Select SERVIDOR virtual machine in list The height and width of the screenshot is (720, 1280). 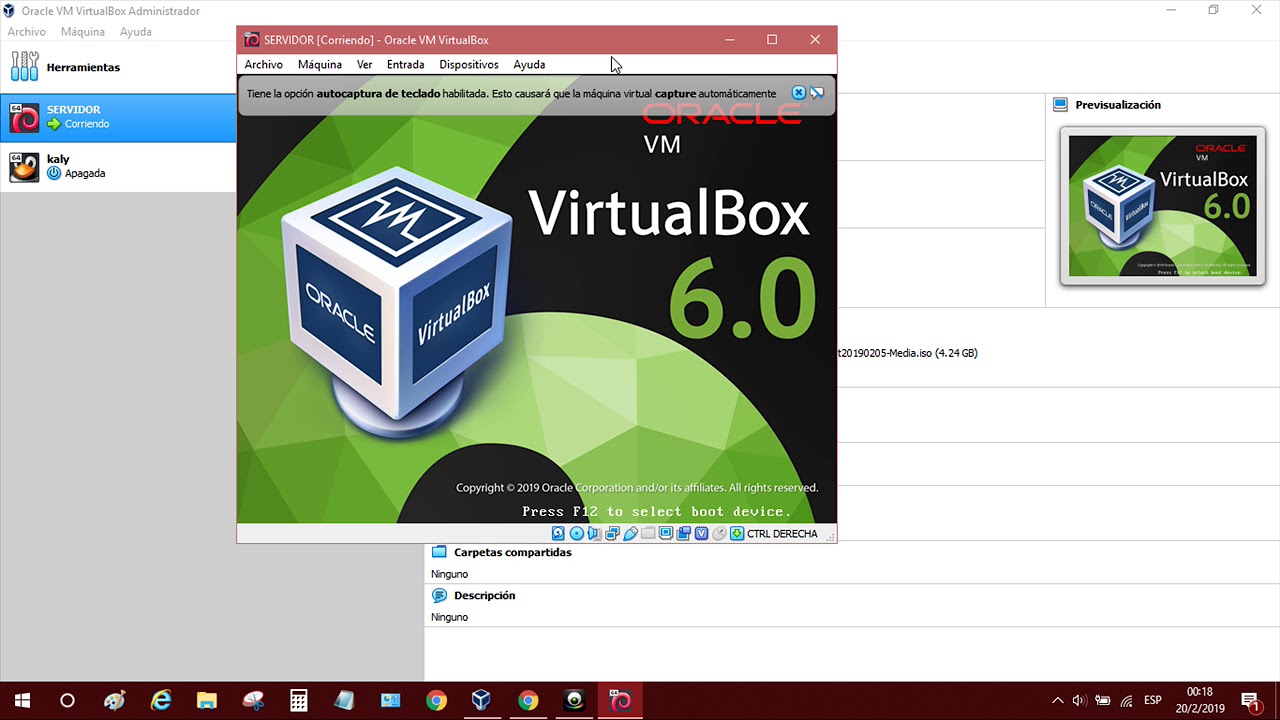click(118, 117)
